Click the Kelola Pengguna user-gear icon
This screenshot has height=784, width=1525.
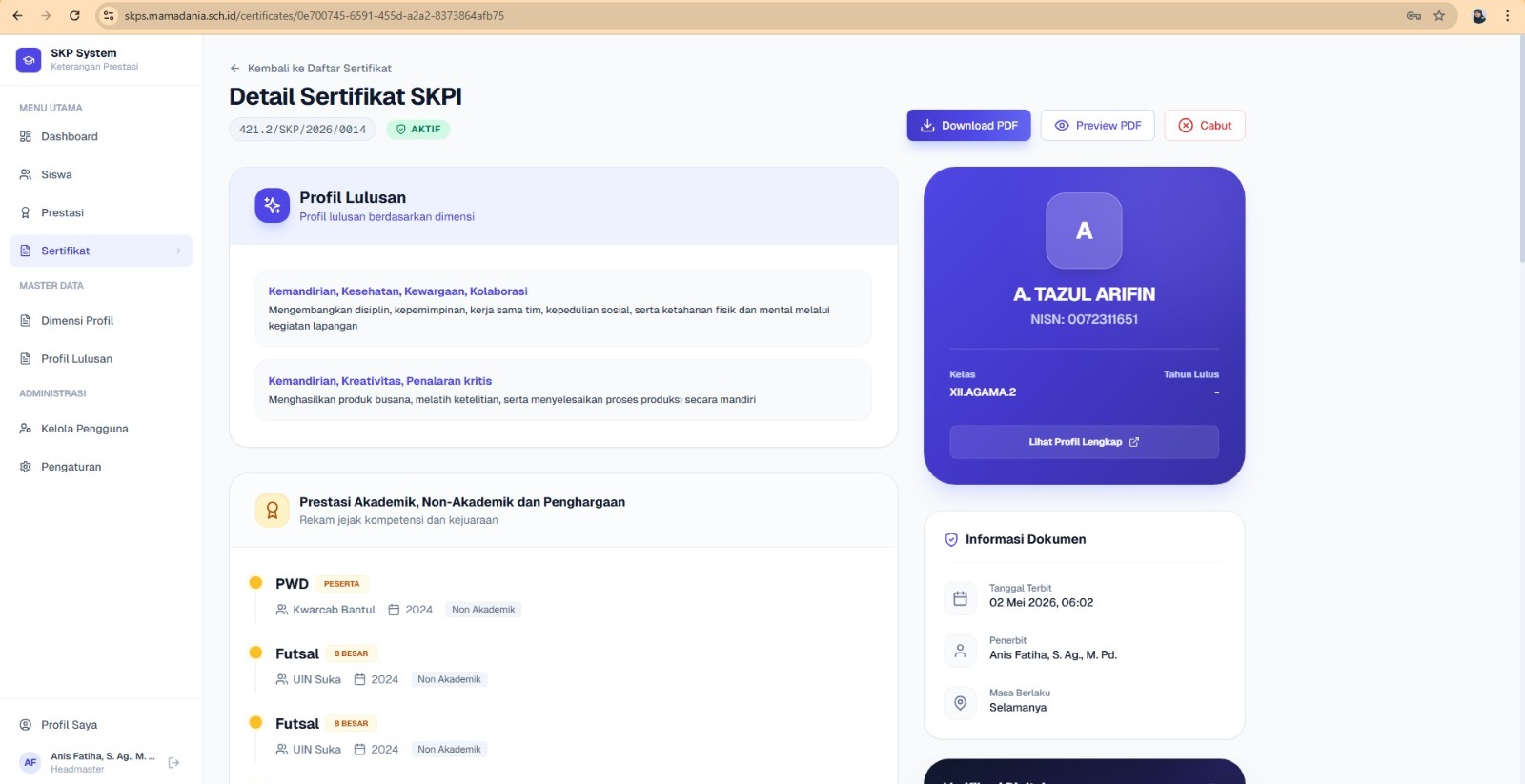(x=26, y=429)
